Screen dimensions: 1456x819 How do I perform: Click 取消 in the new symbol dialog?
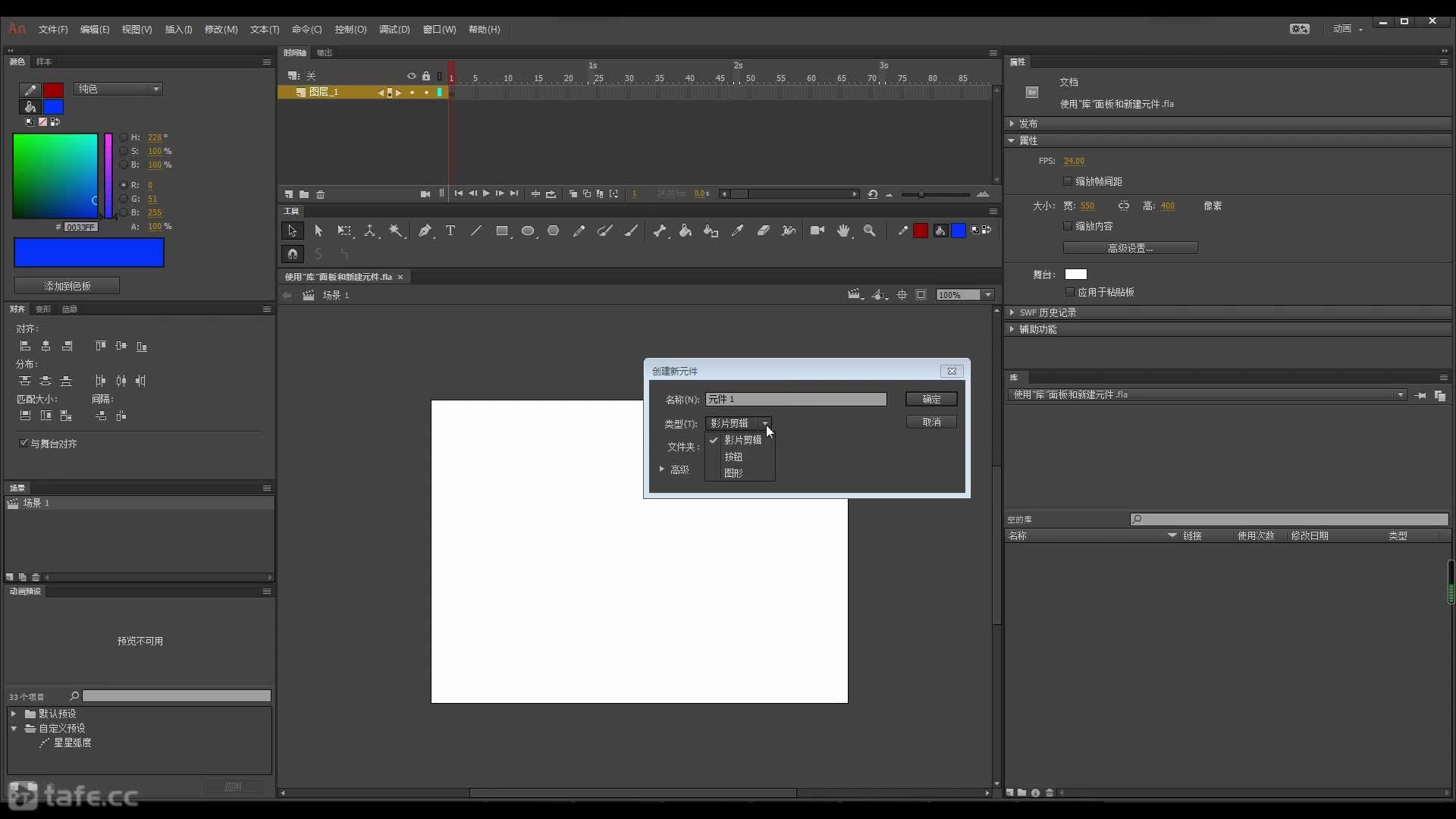[x=931, y=422]
